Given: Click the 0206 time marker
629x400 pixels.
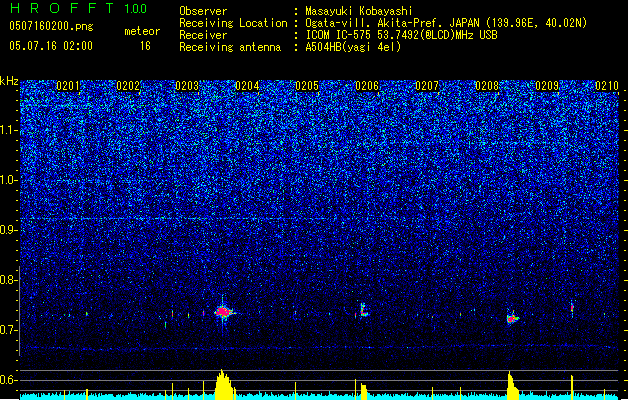Looking at the screenshot, I should tap(367, 86).
